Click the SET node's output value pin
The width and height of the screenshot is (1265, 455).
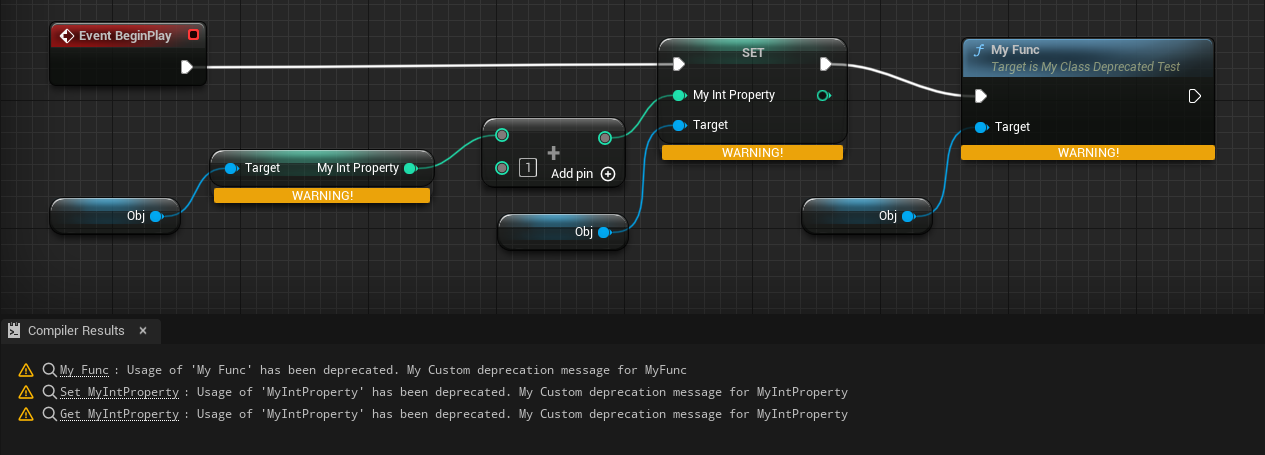[823, 96]
